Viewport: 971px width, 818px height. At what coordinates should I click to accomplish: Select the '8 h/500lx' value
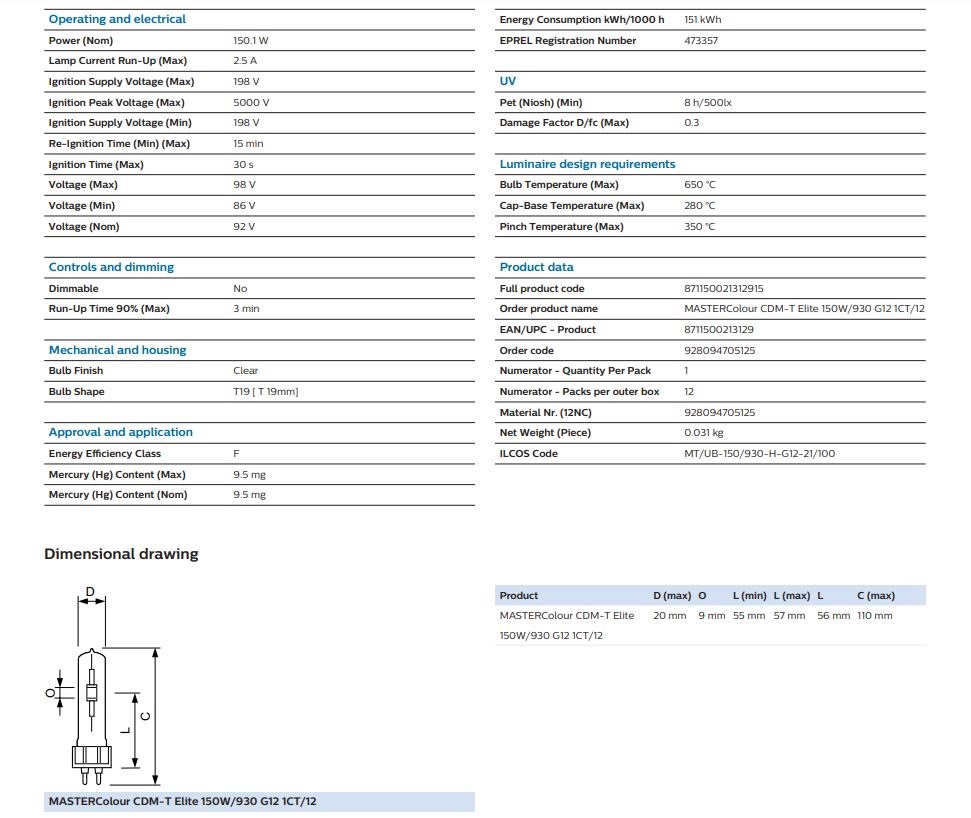[x=708, y=103]
